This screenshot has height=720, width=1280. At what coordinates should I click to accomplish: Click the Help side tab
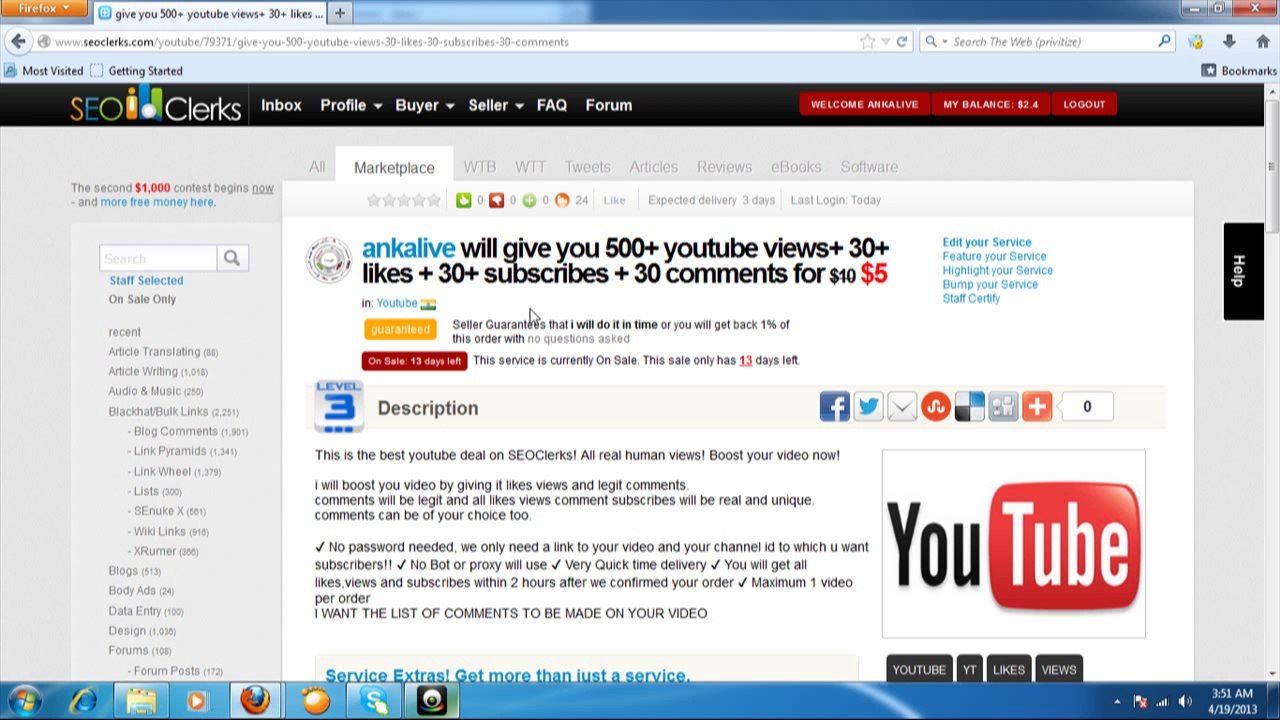tap(1243, 271)
